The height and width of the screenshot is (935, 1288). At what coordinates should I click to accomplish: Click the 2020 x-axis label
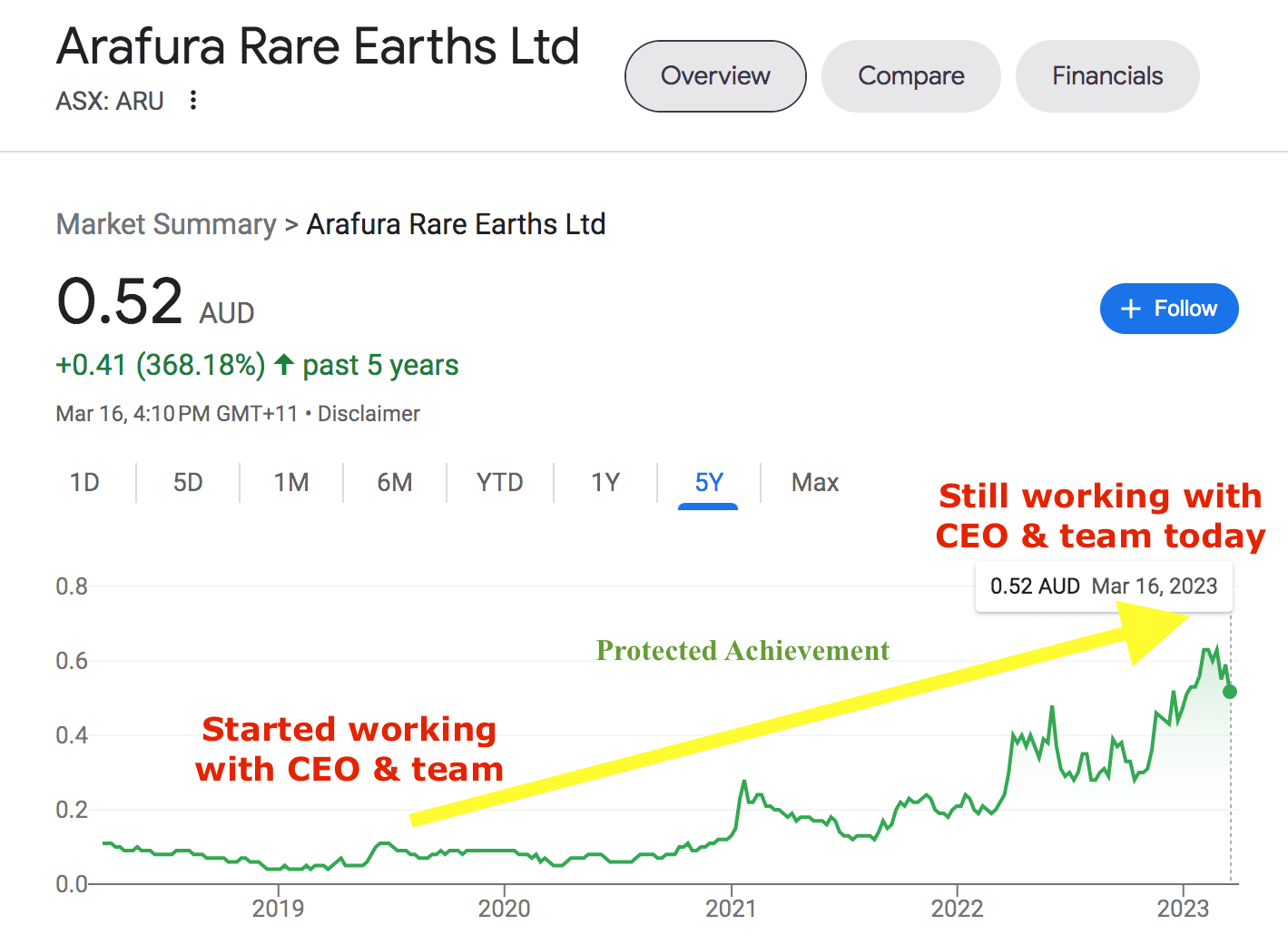pos(504,908)
